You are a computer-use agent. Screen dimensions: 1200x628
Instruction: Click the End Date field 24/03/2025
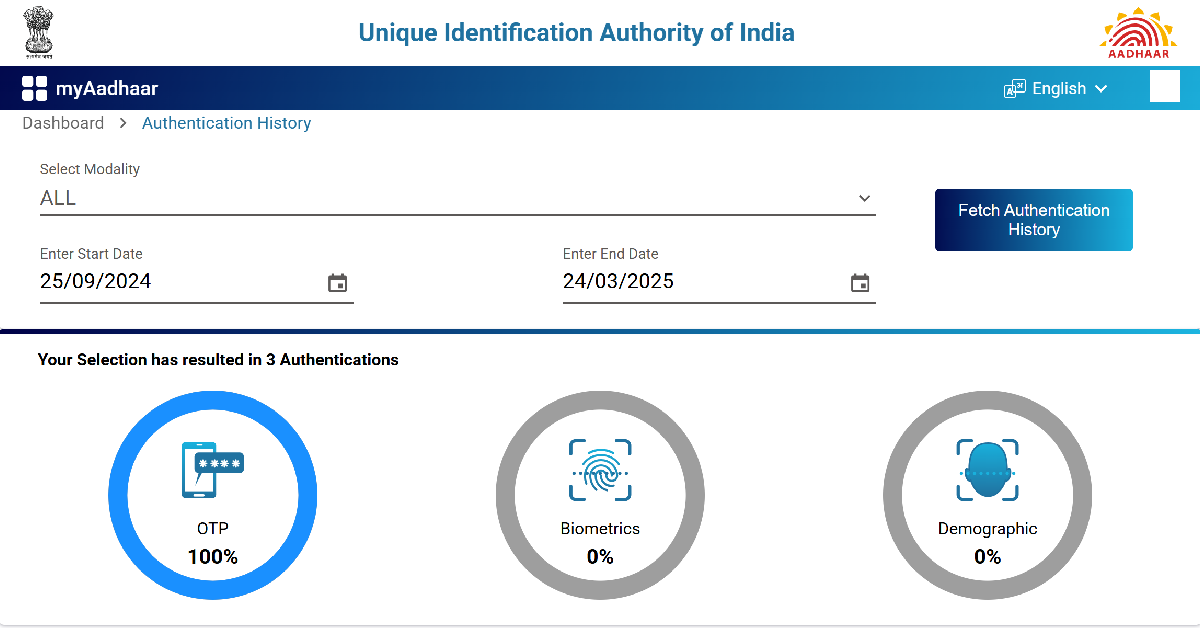tap(719, 283)
